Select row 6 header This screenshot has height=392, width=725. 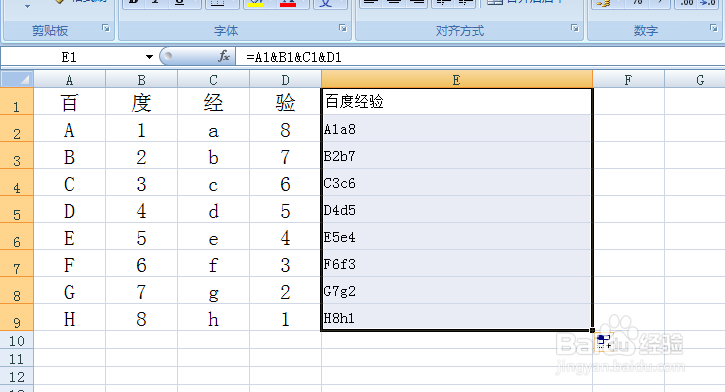(x=17, y=237)
